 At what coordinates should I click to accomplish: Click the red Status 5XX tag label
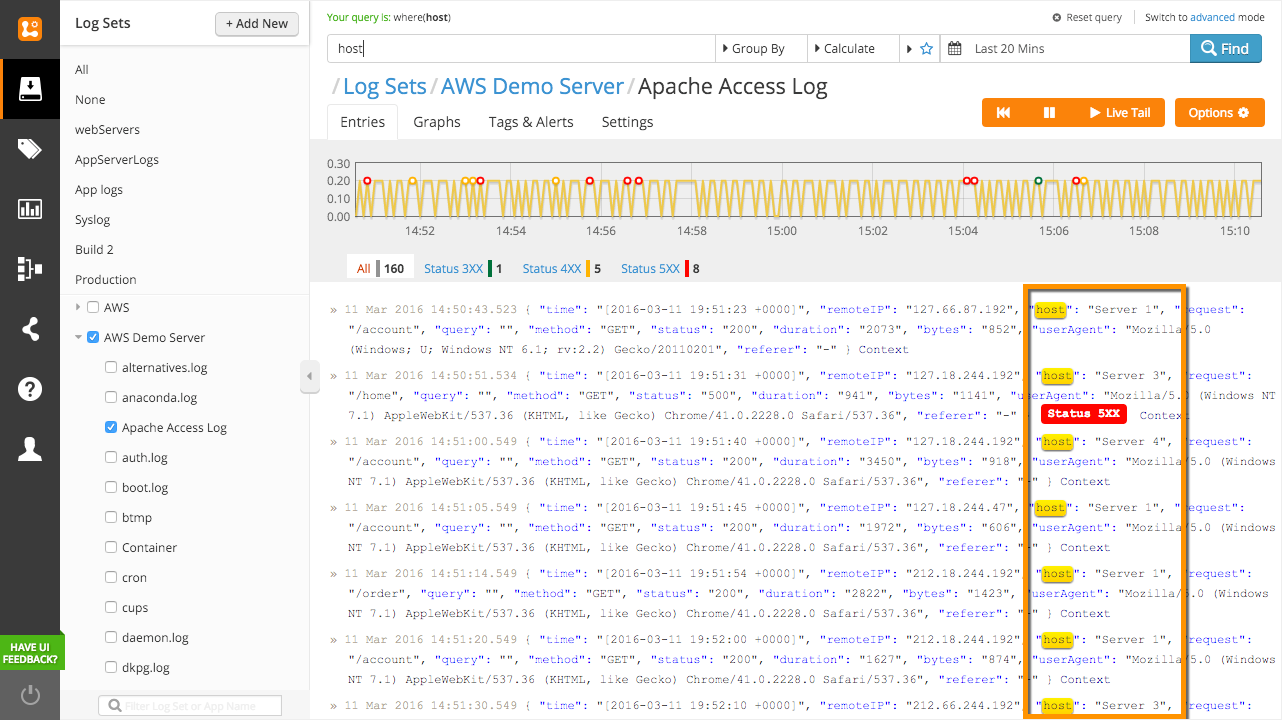(1084, 414)
